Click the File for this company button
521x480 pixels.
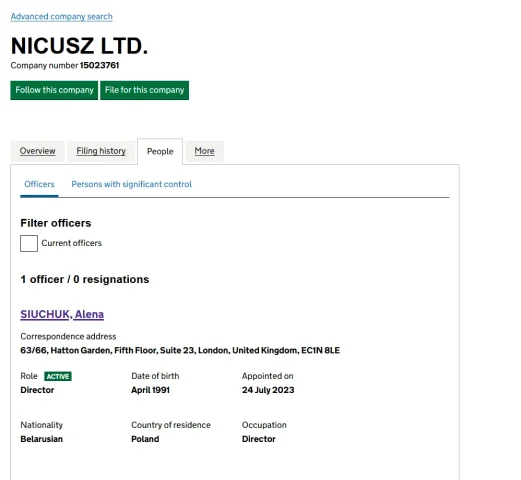coord(145,90)
